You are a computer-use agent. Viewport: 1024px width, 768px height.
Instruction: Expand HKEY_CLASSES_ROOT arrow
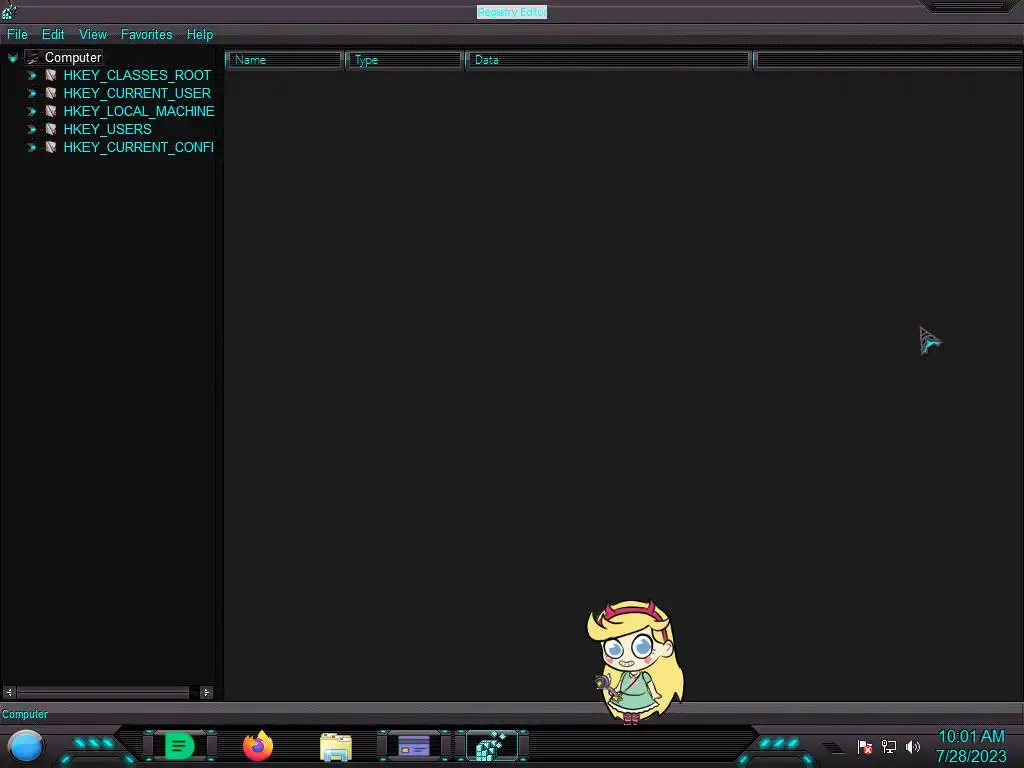[x=31, y=76]
